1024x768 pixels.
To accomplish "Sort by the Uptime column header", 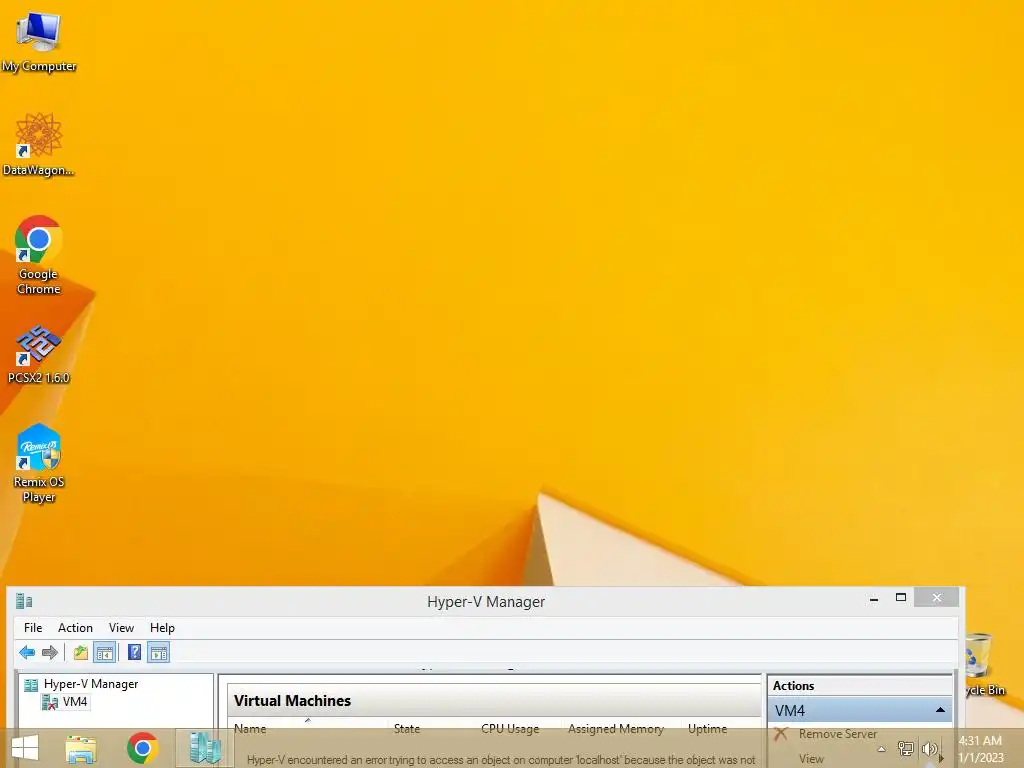I will [x=707, y=728].
